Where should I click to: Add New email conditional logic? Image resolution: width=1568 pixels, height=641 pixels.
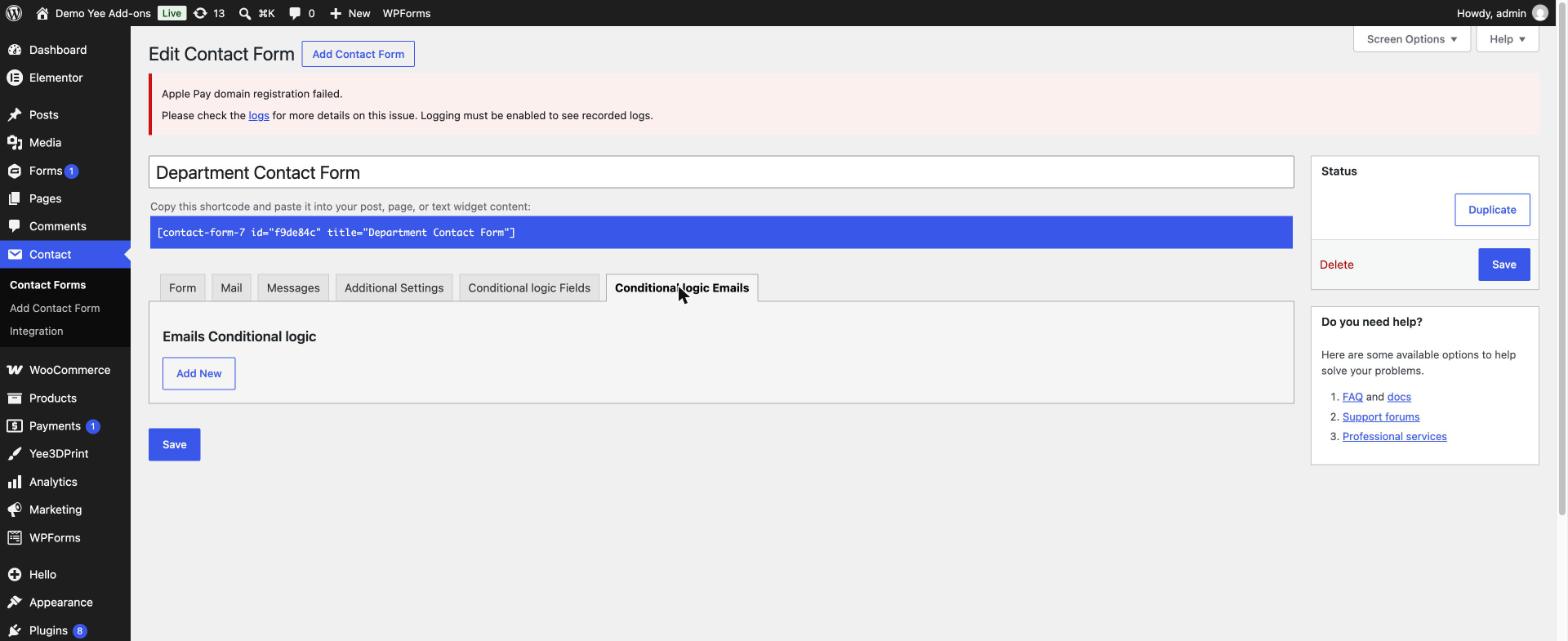point(199,374)
